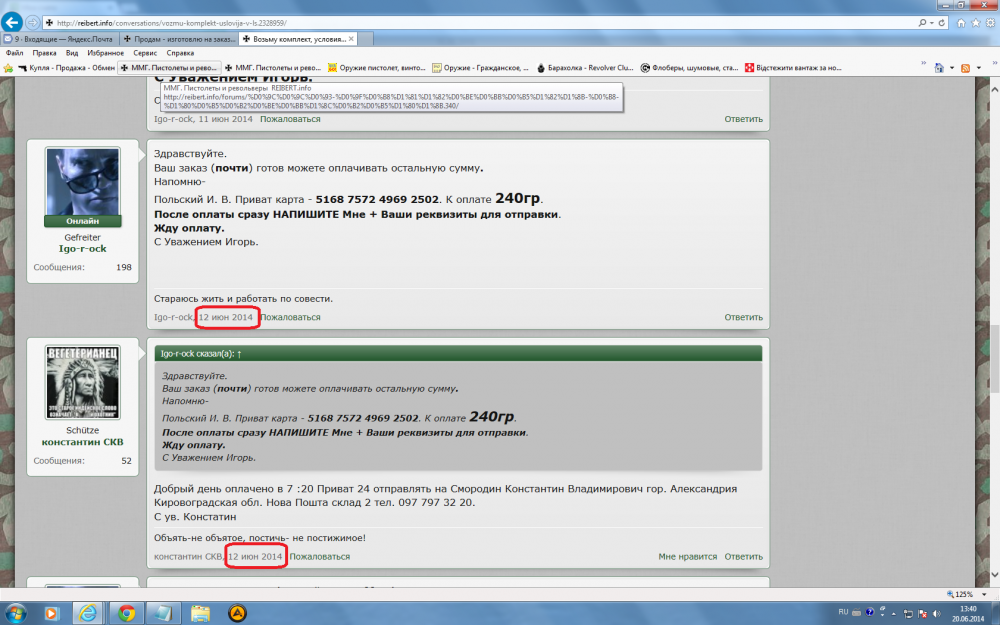The width and height of the screenshot is (1000, 625).
Task: Open the Файл menu
Action: [14, 53]
